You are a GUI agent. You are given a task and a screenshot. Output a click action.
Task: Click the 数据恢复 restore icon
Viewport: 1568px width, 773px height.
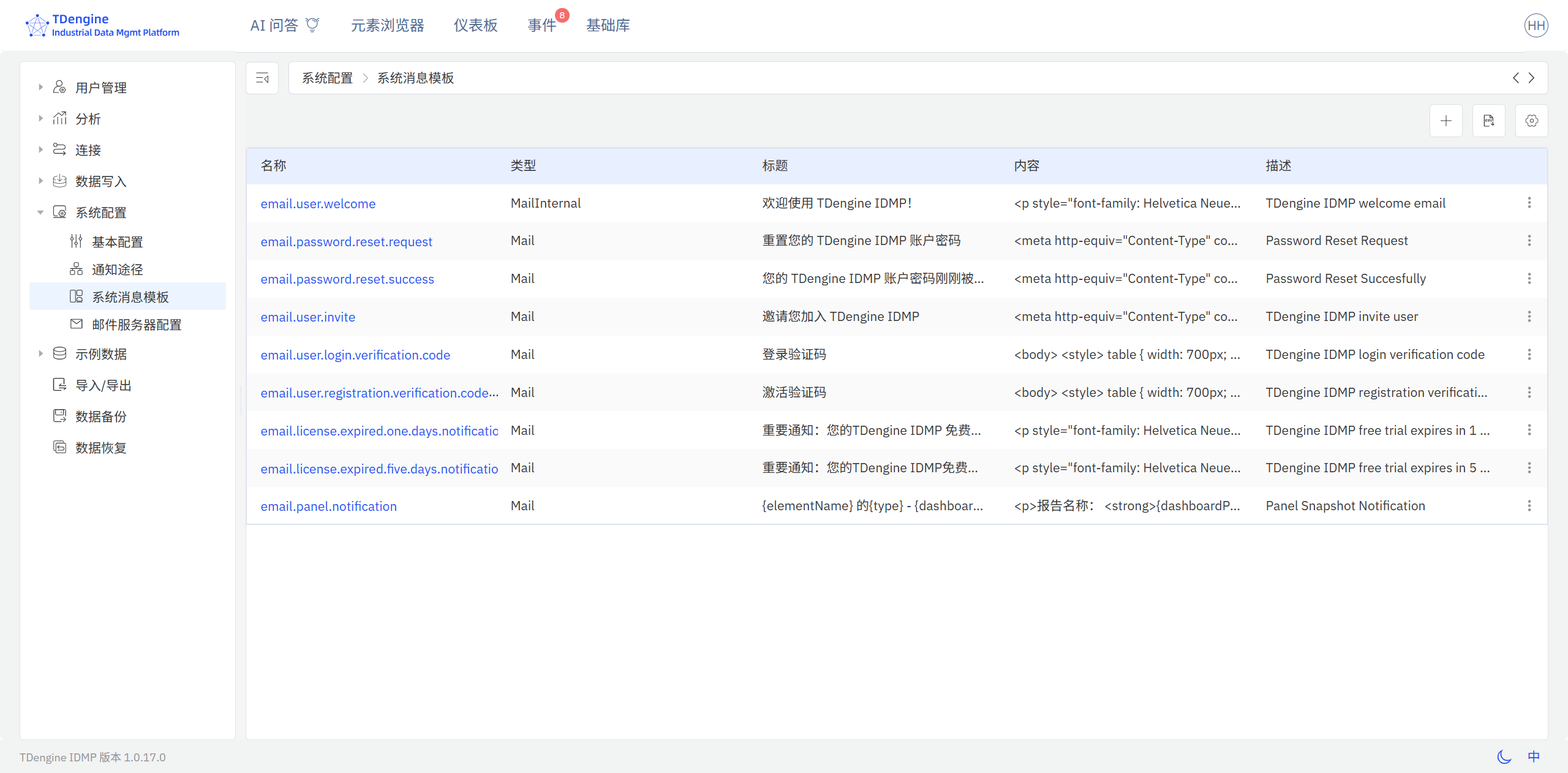[59, 447]
